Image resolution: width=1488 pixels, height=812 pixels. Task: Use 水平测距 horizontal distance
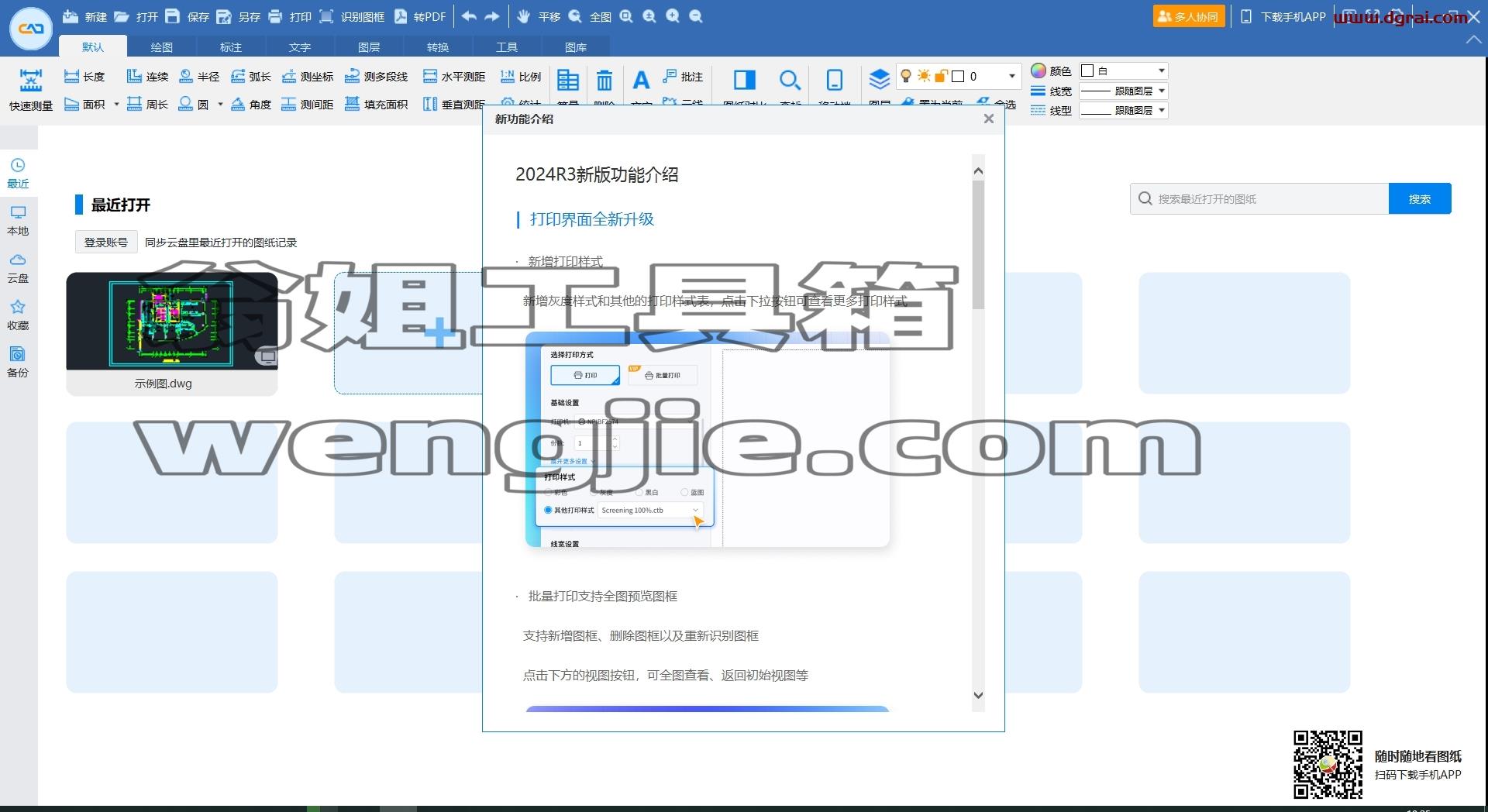tap(454, 76)
